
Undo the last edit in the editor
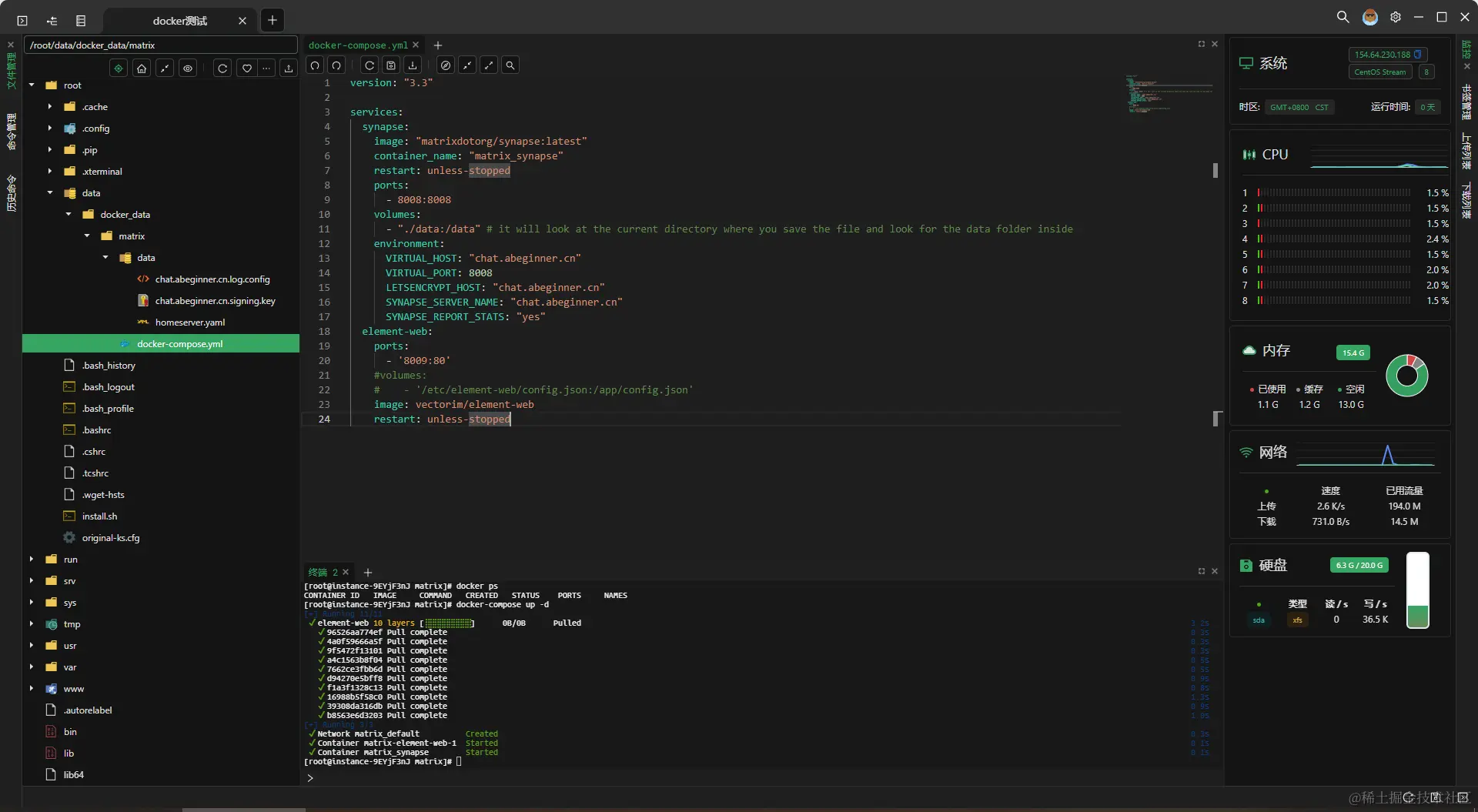click(315, 65)
